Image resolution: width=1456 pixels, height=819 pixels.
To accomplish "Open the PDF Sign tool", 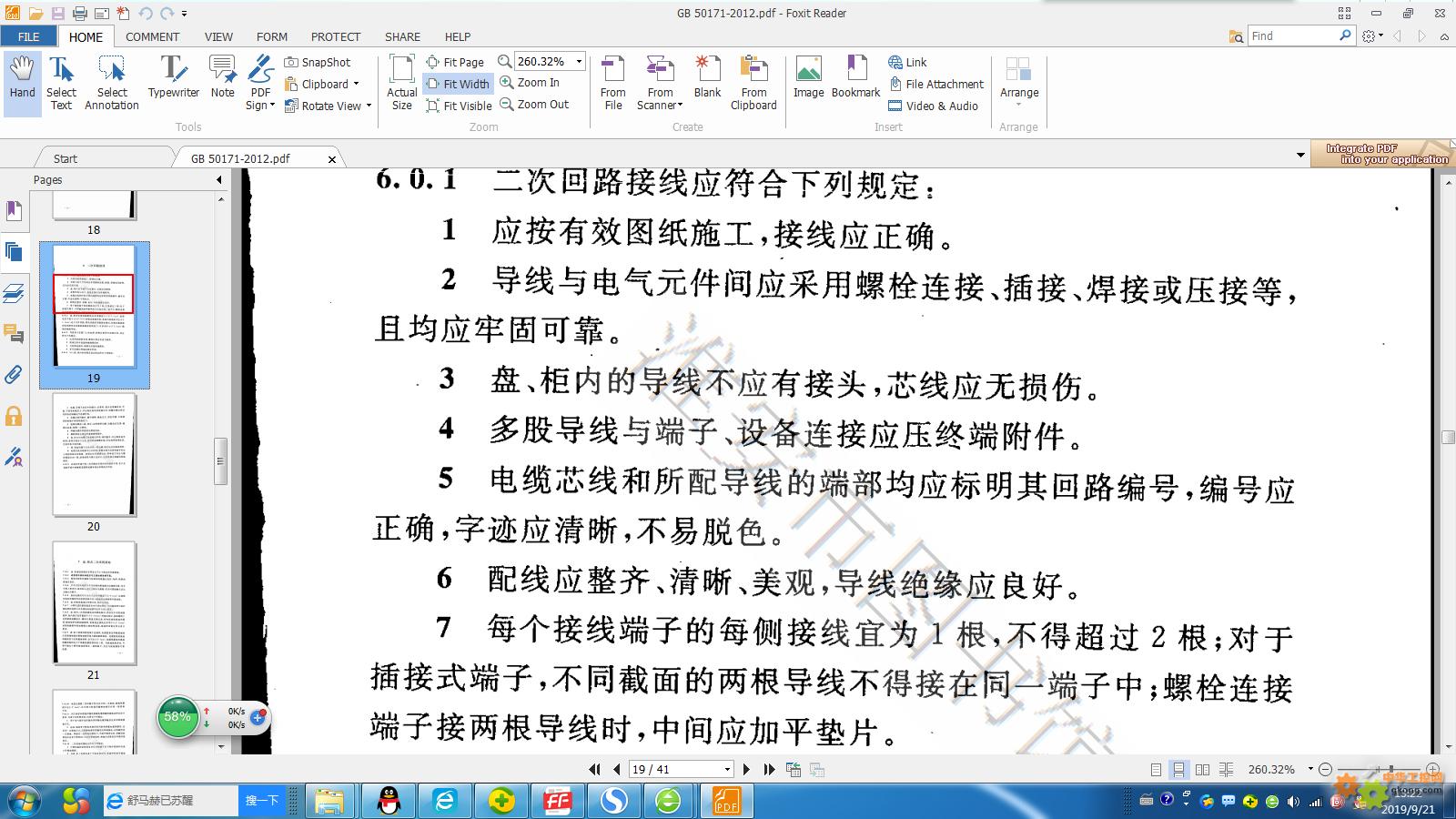I will pyautogui.click(x=260, y=83).
